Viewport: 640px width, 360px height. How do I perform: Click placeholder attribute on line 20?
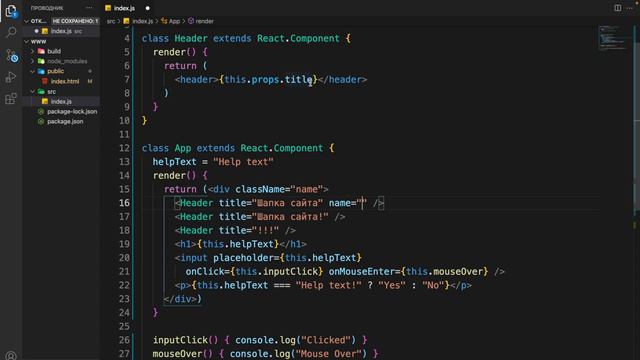tap(287, 258)
